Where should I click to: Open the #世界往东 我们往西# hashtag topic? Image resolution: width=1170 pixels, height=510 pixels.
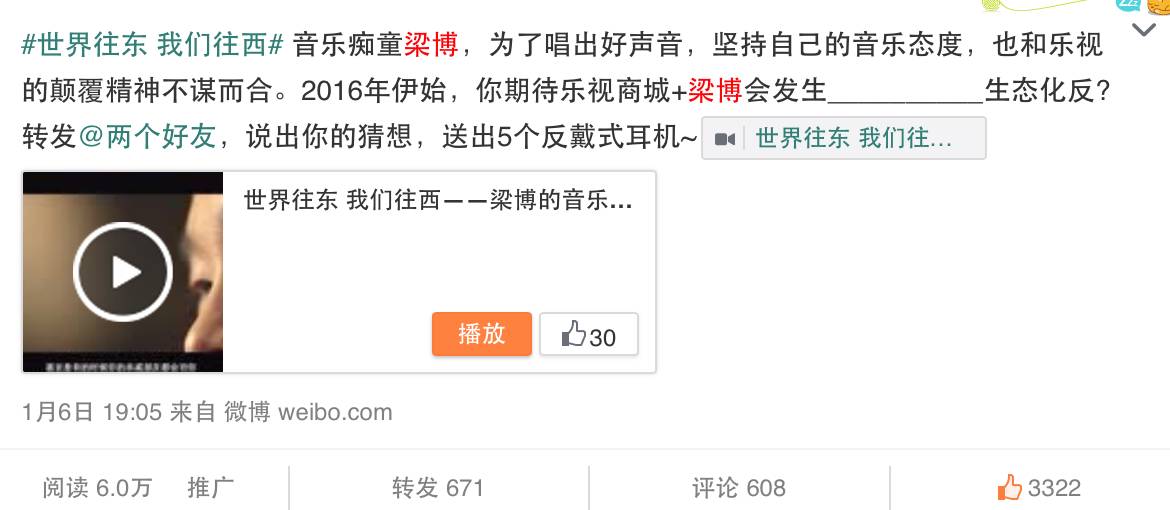point(152,46)
